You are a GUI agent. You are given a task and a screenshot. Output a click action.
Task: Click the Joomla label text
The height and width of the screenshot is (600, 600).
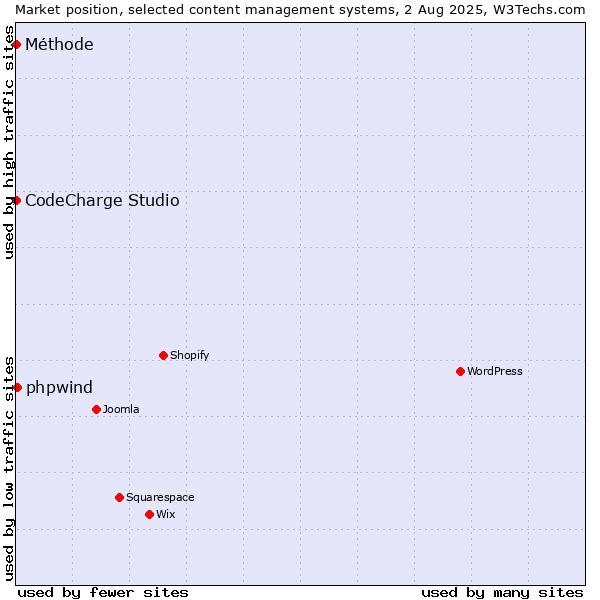coord(121,409)
